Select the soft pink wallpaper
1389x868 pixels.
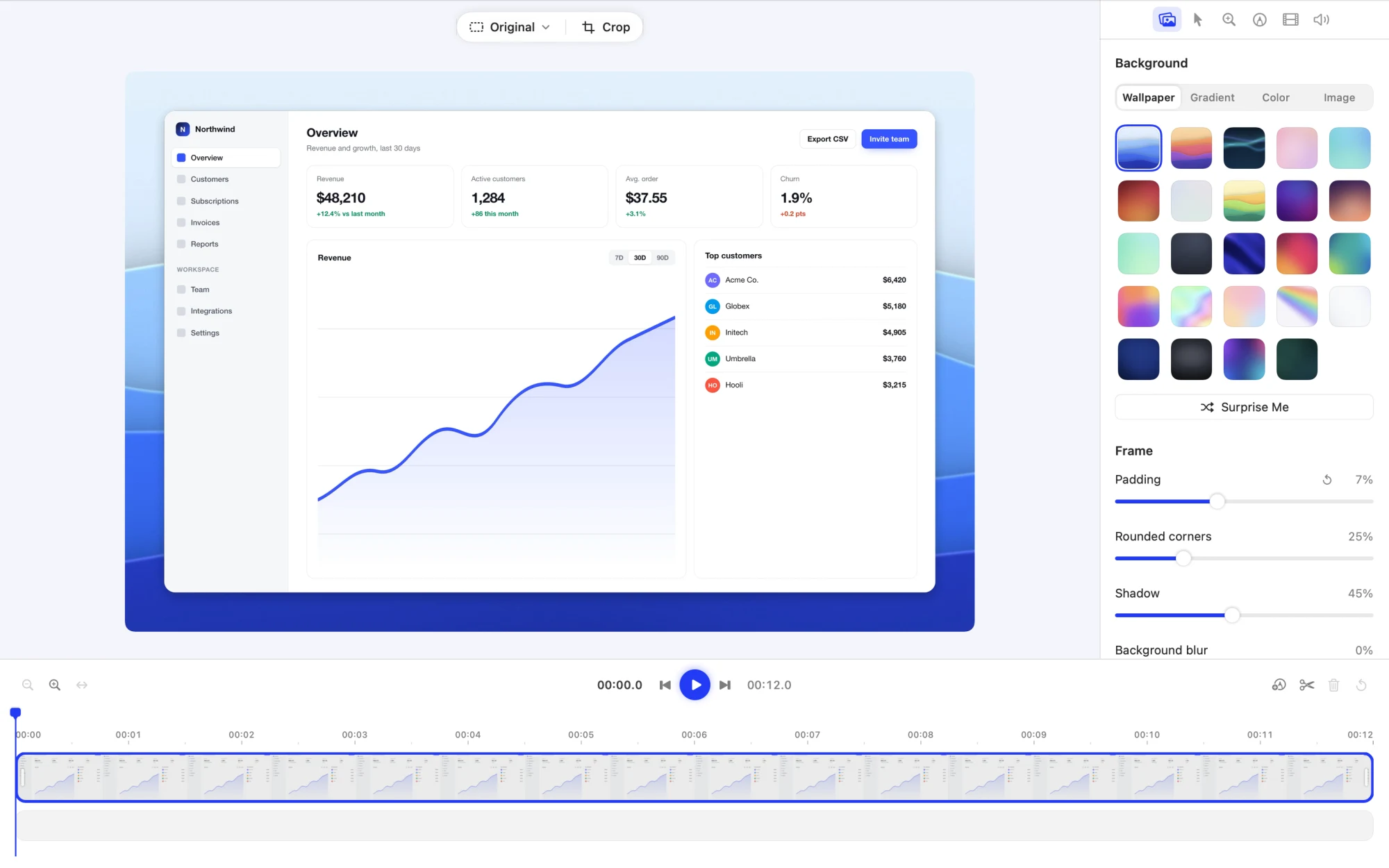(1297, 148)
